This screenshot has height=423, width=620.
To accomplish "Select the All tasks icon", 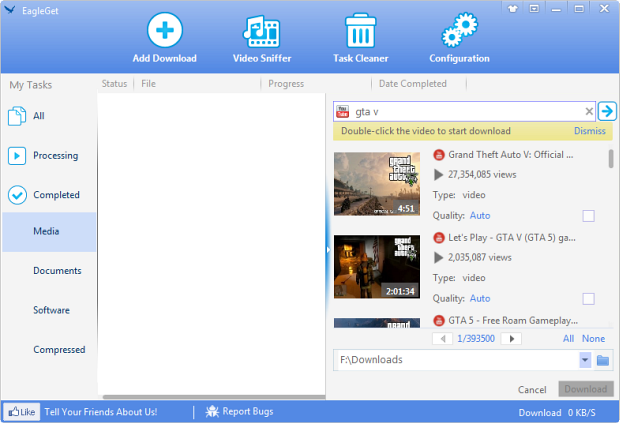I will pyautogui.click(x=17, y=116).
